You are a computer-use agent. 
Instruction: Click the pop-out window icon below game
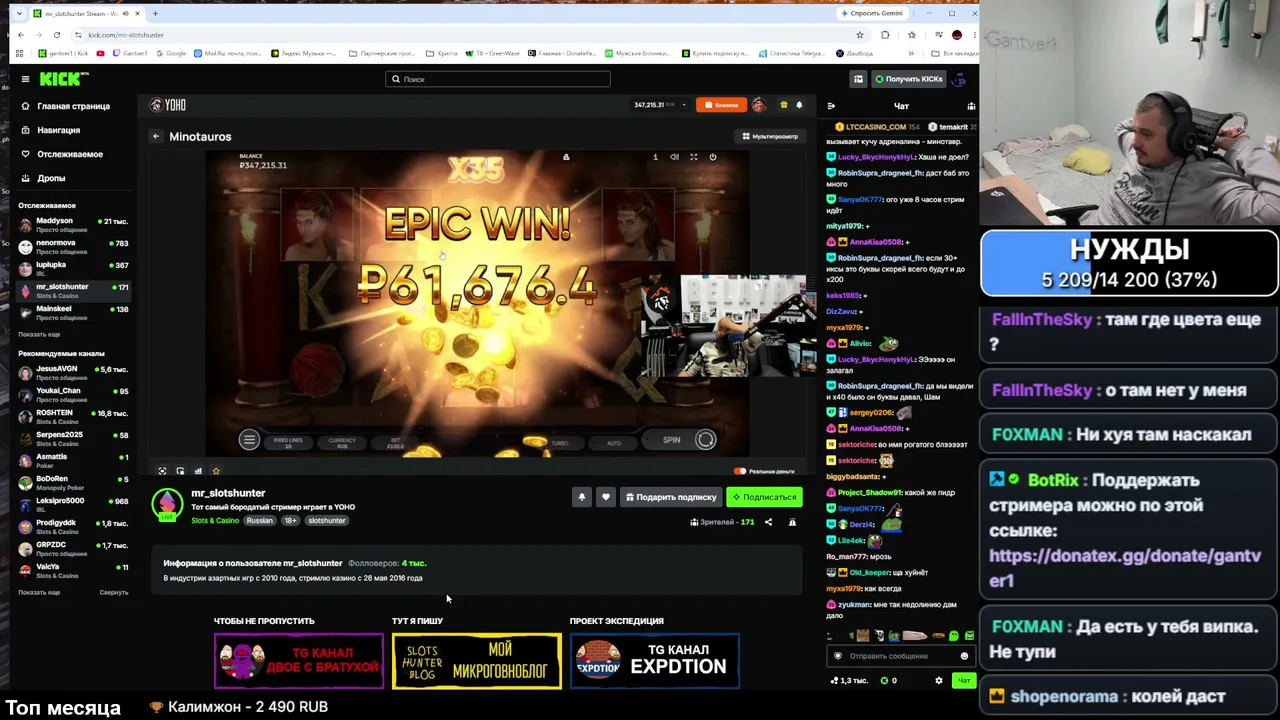click(x=180, y=471)
